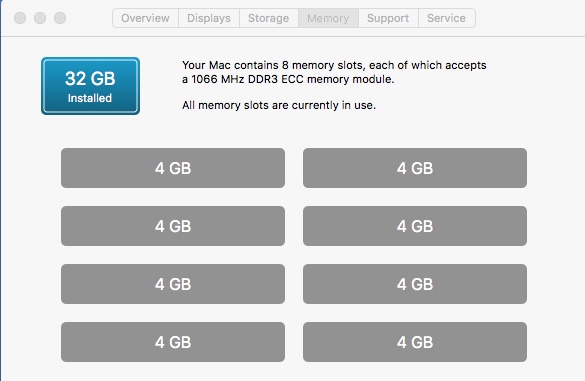The height and width of the screenshot is (381, 585).
Task: Click second-row right 4 GB slot
Action: click(415, 226)
